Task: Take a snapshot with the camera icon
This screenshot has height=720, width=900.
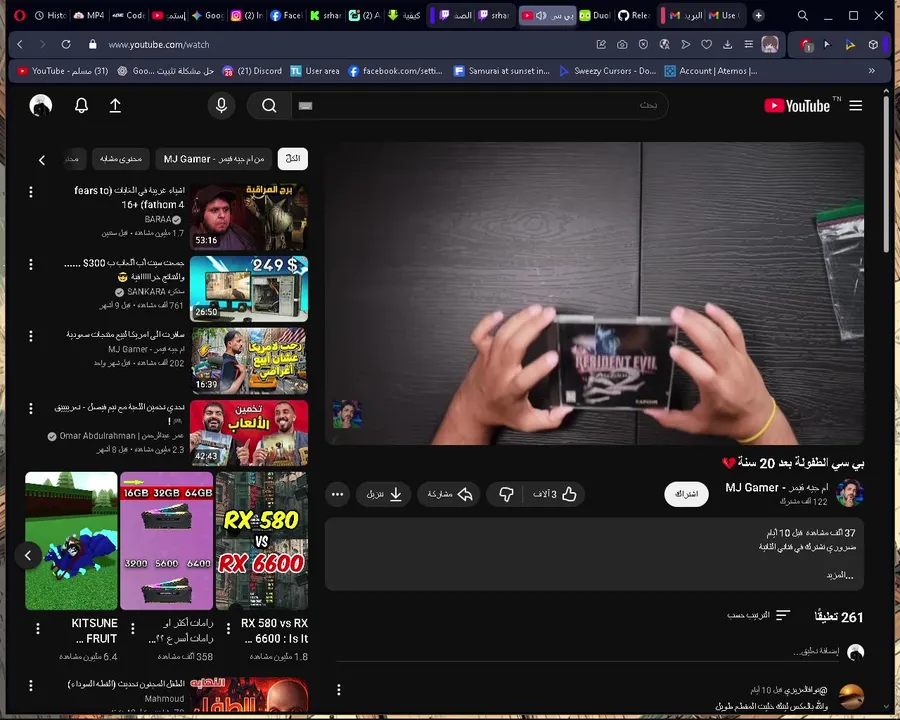Action: point(622,44)
